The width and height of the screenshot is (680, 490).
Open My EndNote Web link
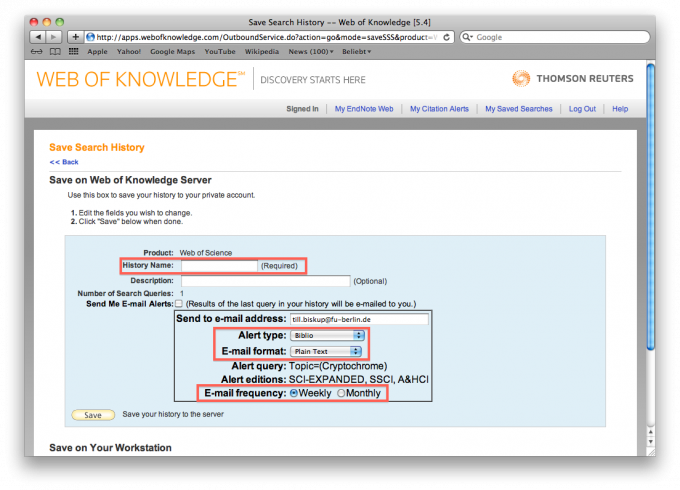click(x=364, y=109)
